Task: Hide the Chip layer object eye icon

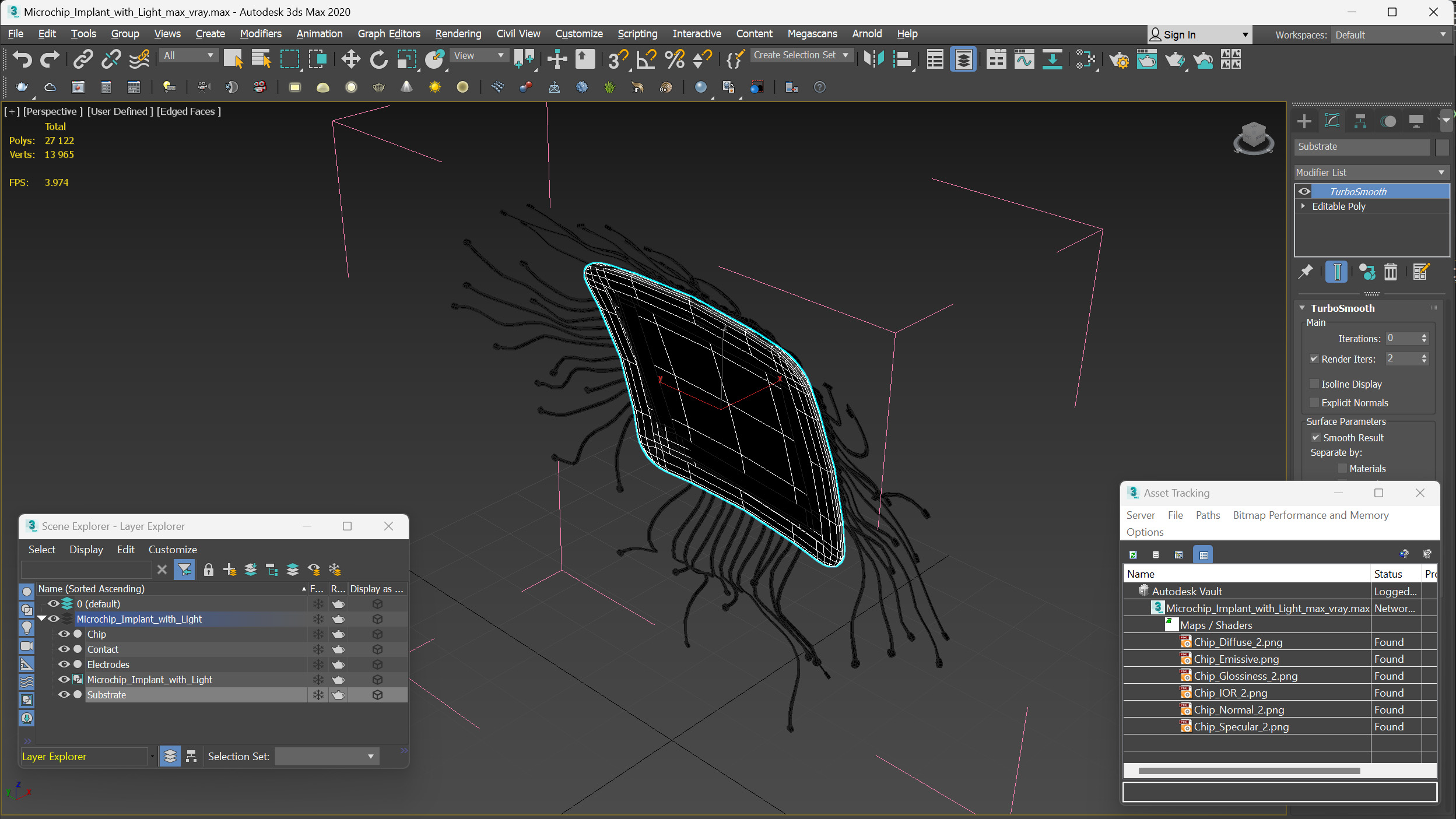Action: pyautogui.click(x=64, y=634)
